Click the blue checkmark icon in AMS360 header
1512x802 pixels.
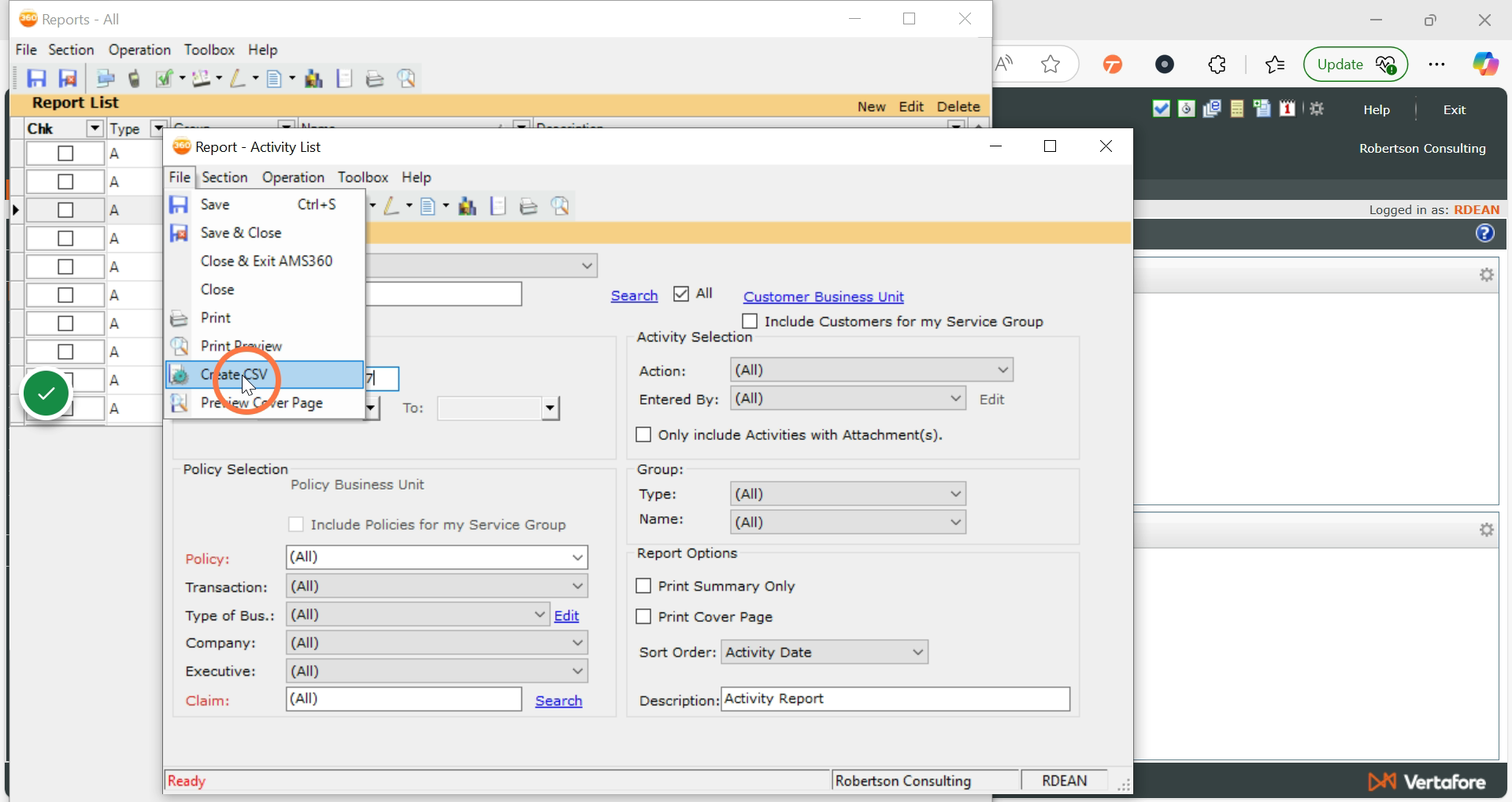[1161, 109]
